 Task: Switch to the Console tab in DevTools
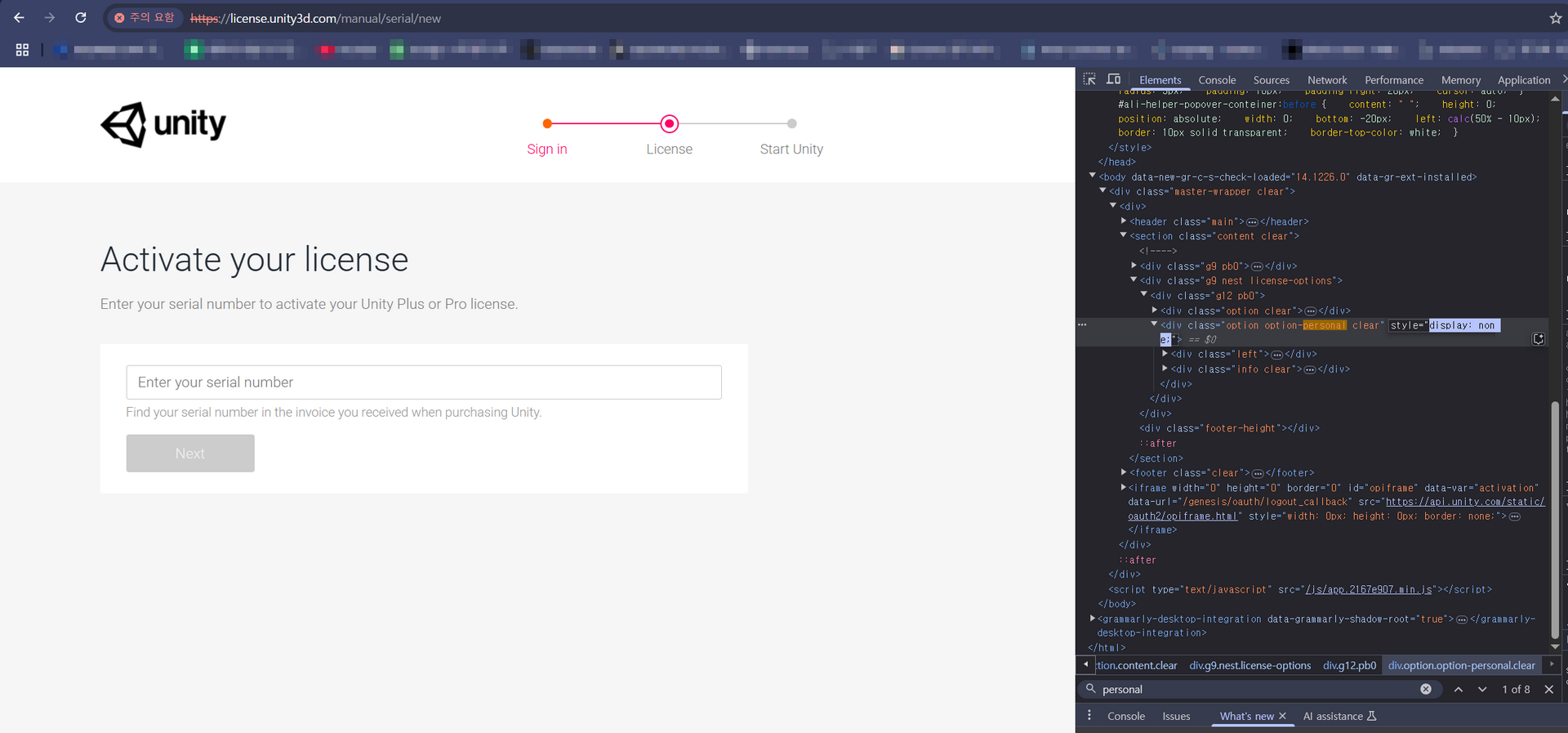click(1217, 80)
